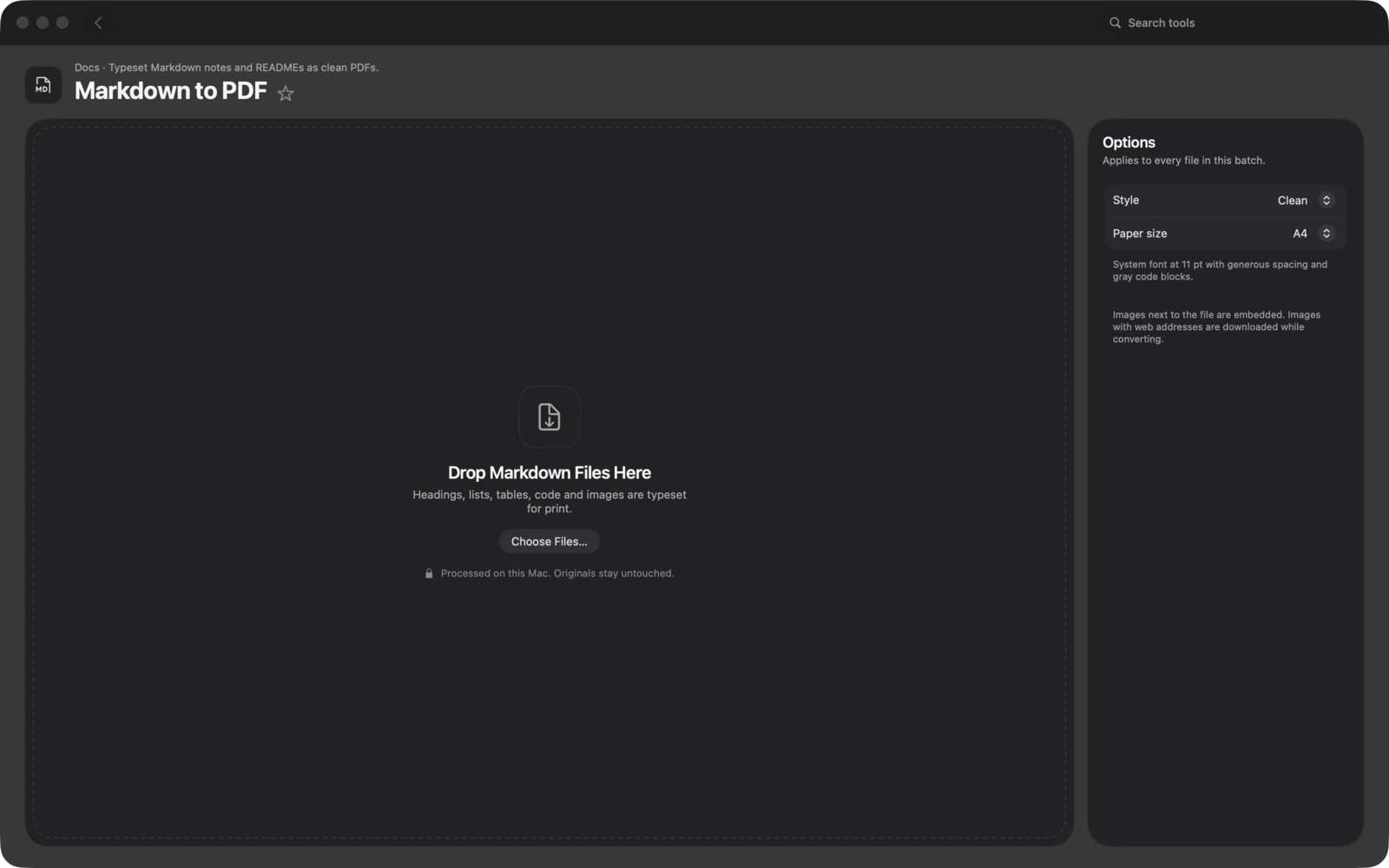Click the document download icon in drop zone
Viewport: 1389px width, 868px height.
click(550, 417)
